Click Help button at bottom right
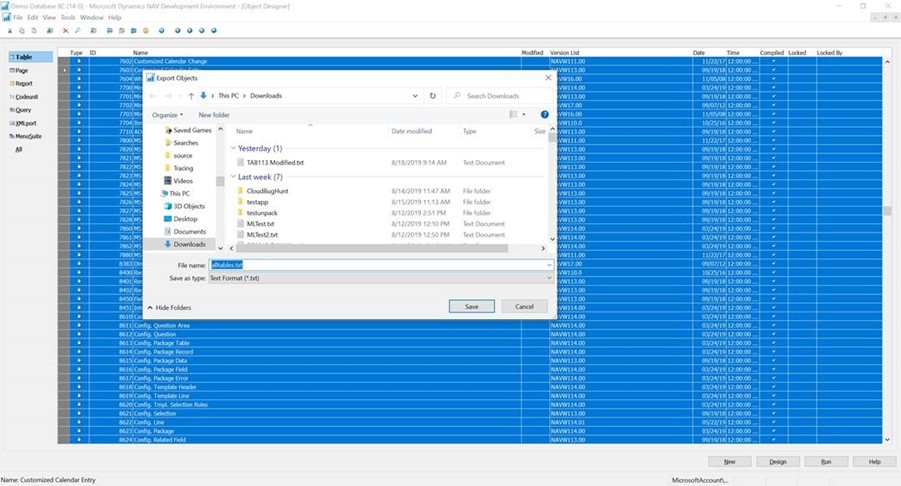Screen dimensions: 901x486 875,461
